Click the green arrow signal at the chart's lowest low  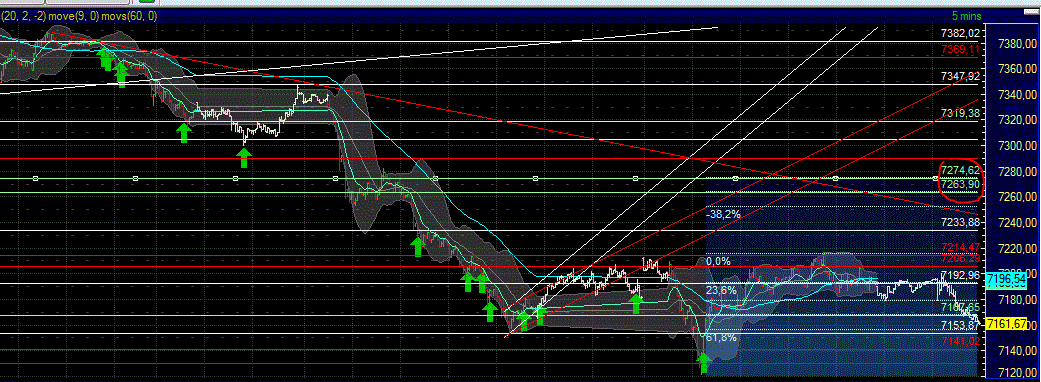pyautogui.click(x=704, y=363)
